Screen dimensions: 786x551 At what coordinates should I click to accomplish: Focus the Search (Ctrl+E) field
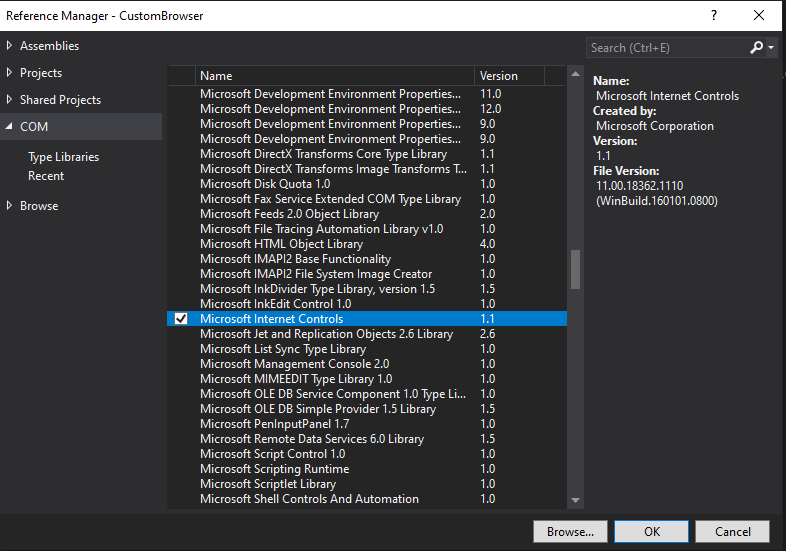(665, 47)
